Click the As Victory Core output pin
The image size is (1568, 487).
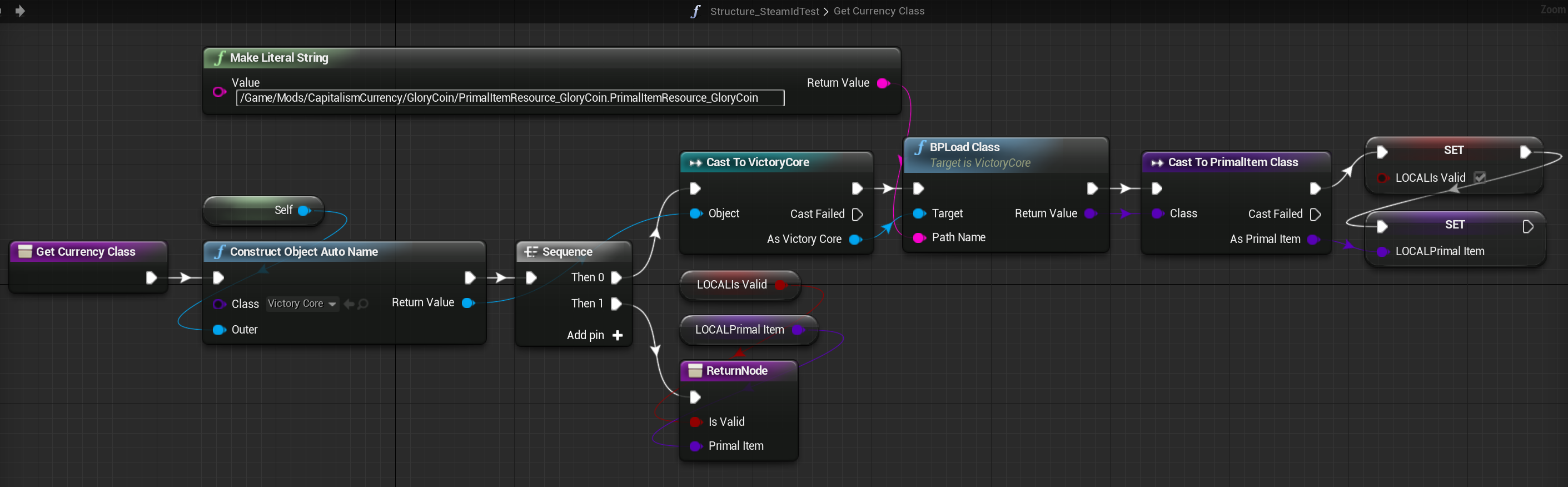855,240
